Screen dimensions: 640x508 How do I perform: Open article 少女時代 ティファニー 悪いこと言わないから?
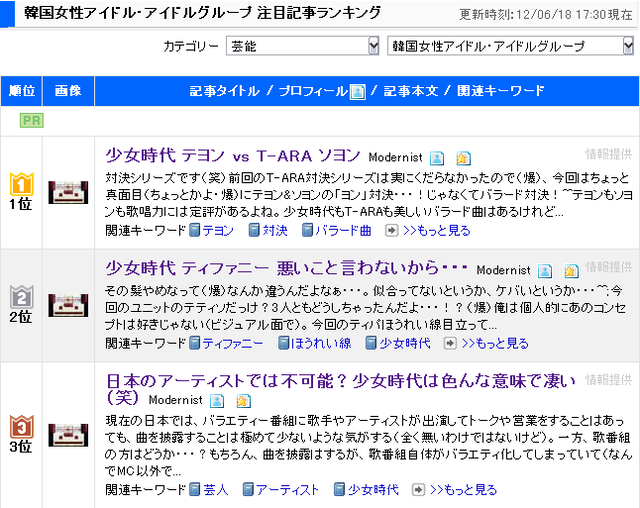tap(287, 268)
